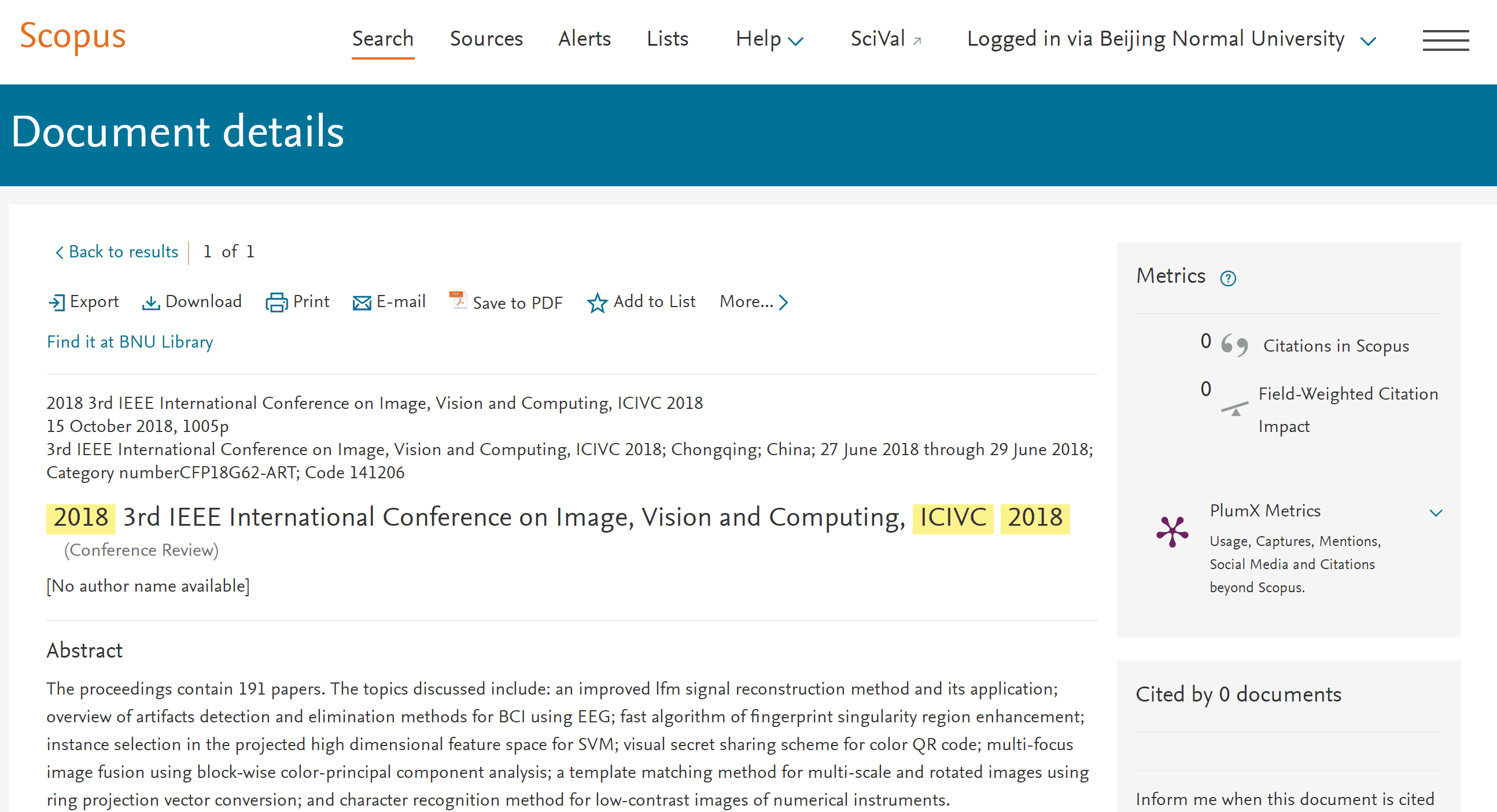The height and width of the screenshot is (812, 1497).
Task: Click the SciVal external link arrow
Action: point(917,40)
